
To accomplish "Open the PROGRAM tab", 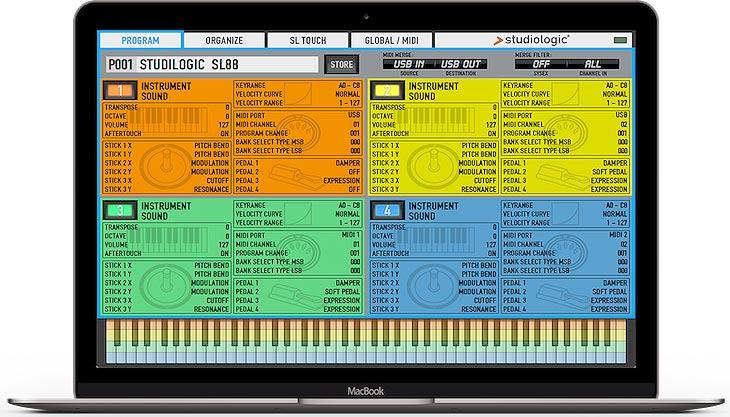I will pos(141,40).
